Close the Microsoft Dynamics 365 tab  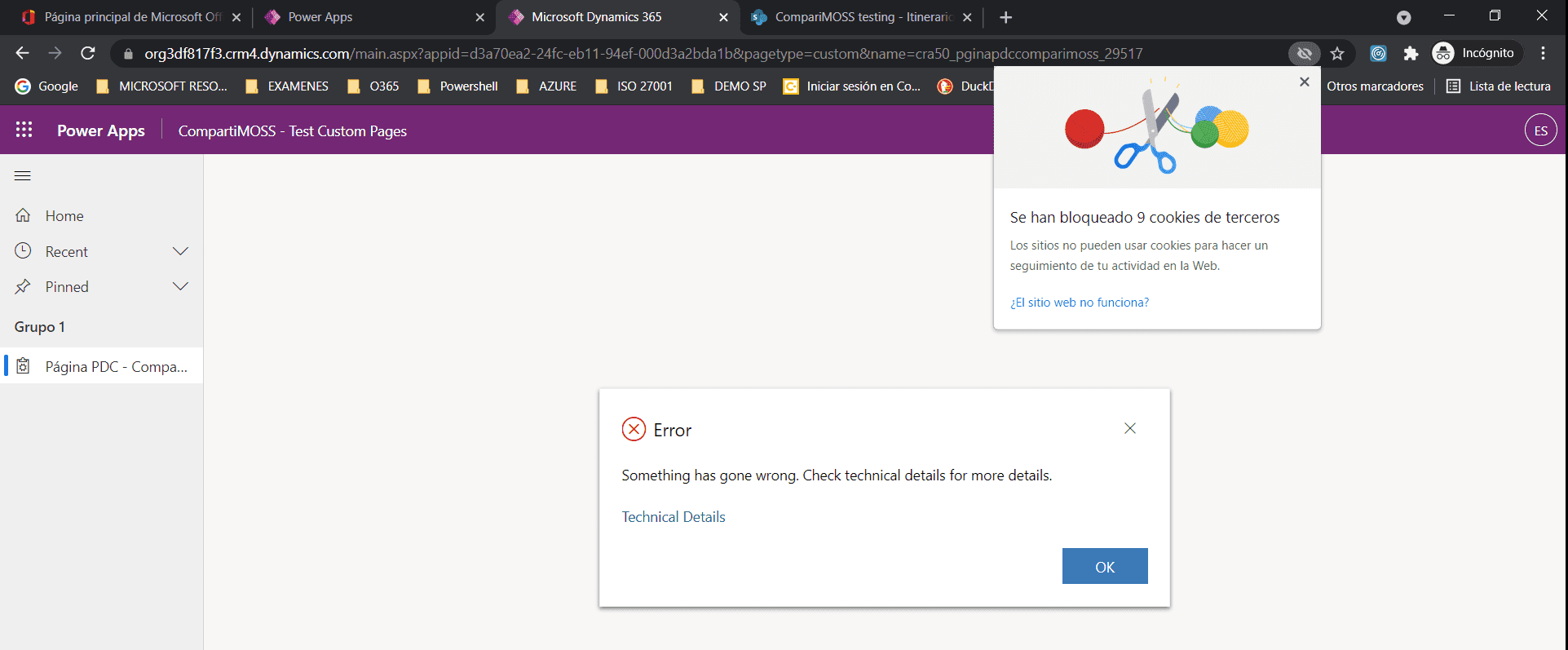[723, 17]
